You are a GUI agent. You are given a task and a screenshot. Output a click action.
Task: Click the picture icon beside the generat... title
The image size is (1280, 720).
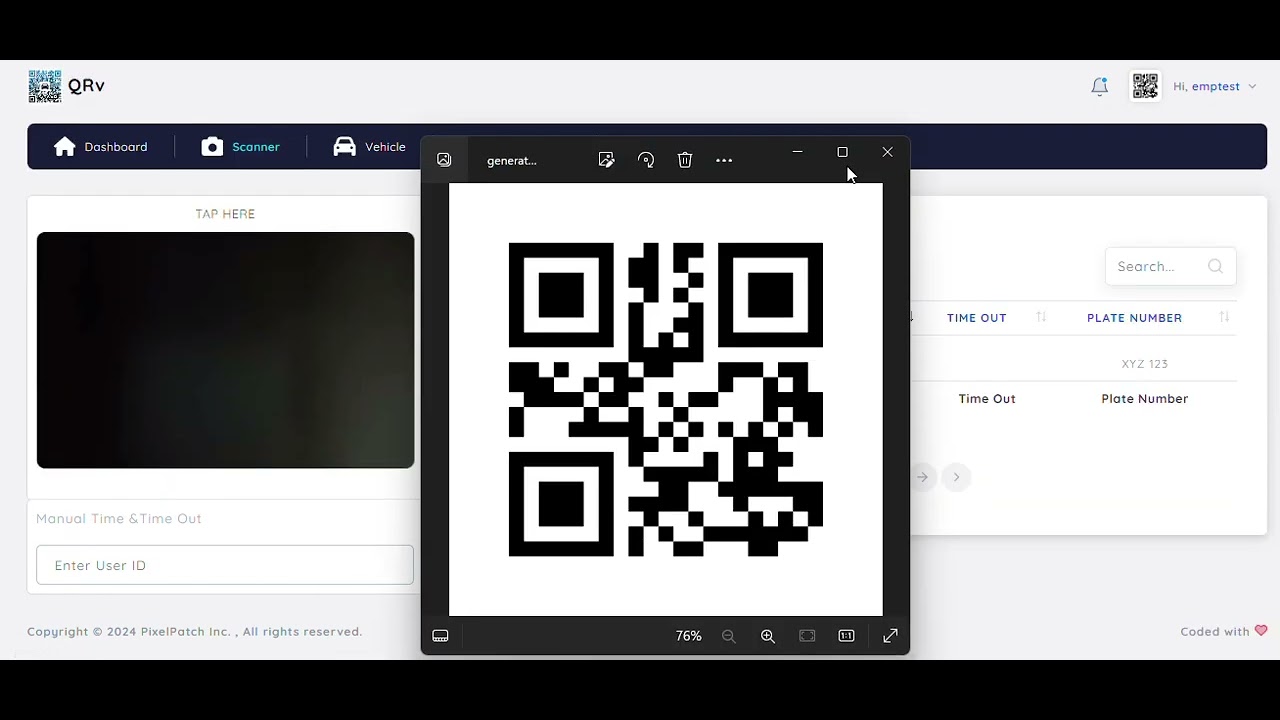[444, 160]
